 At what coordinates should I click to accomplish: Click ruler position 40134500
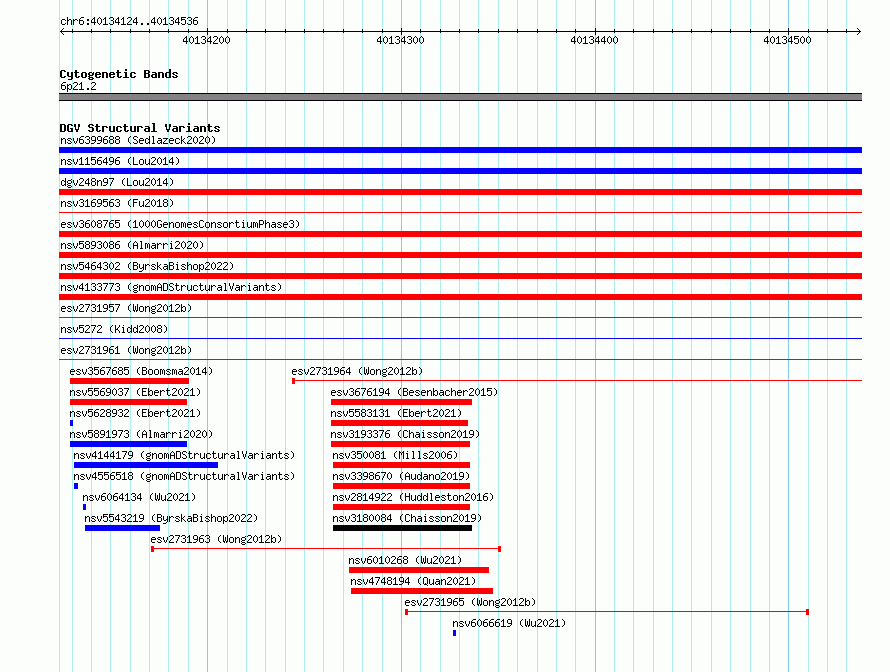788,40
